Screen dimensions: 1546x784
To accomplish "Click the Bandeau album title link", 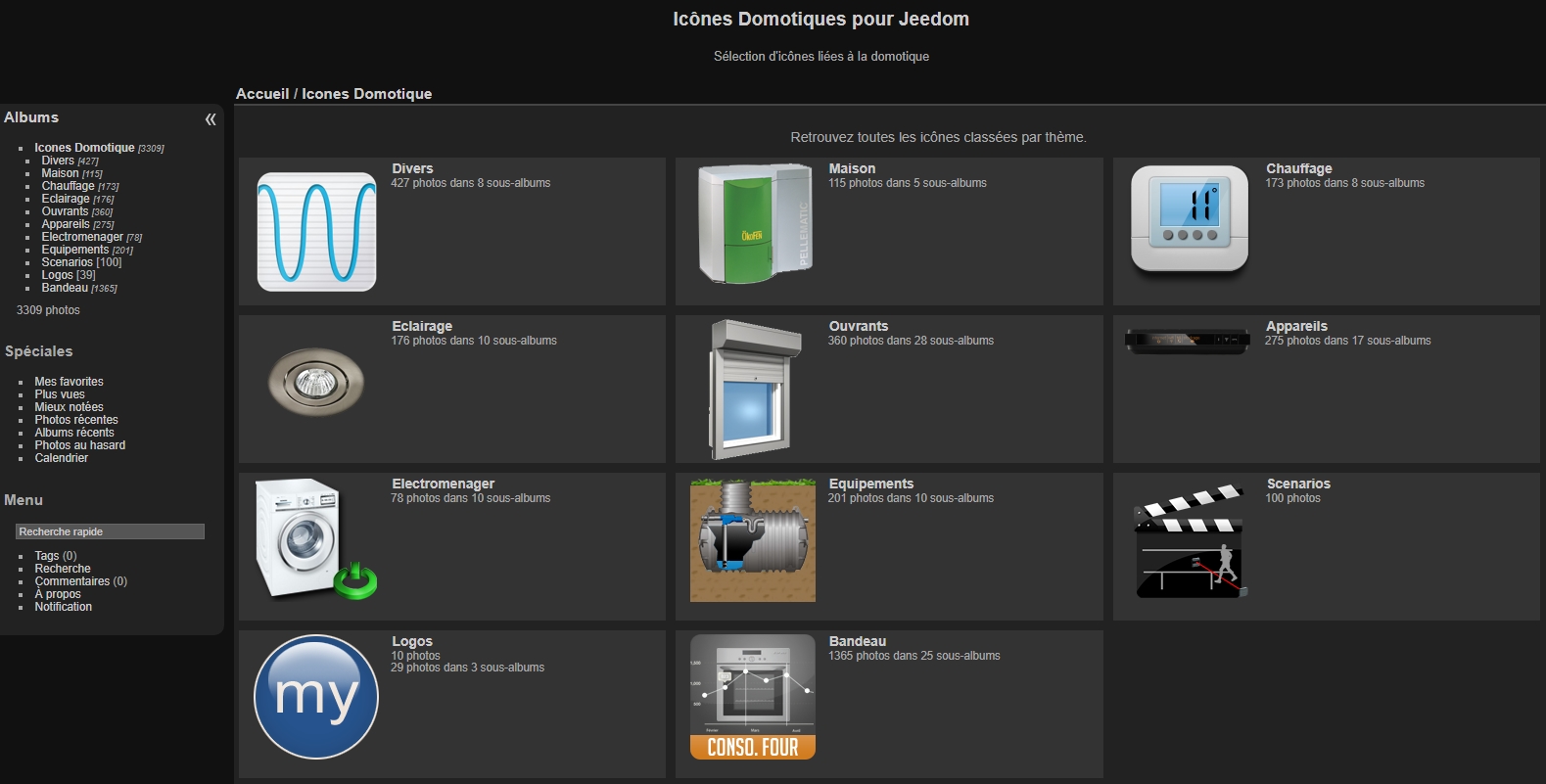I will pos(858,641).
